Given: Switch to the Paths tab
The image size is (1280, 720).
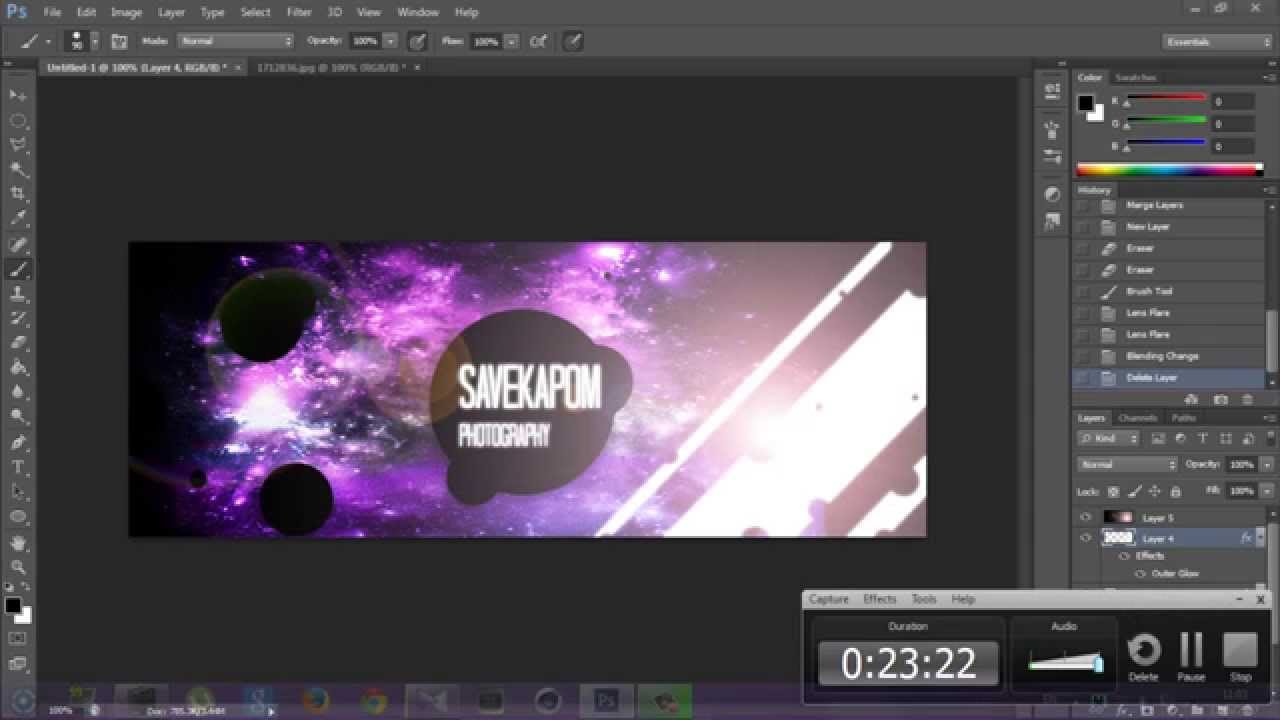Looking at the screenshot, I should pos(1183,418).
